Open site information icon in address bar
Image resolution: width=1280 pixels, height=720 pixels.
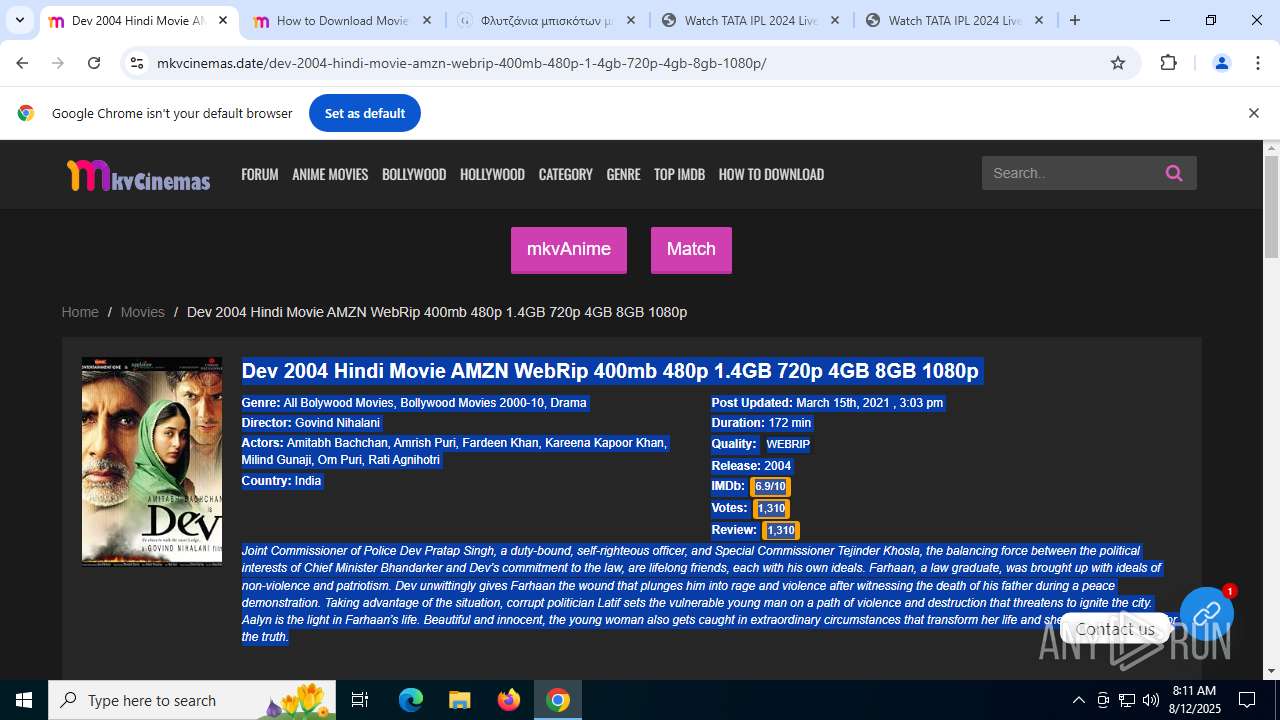click(x=137, y=63)
